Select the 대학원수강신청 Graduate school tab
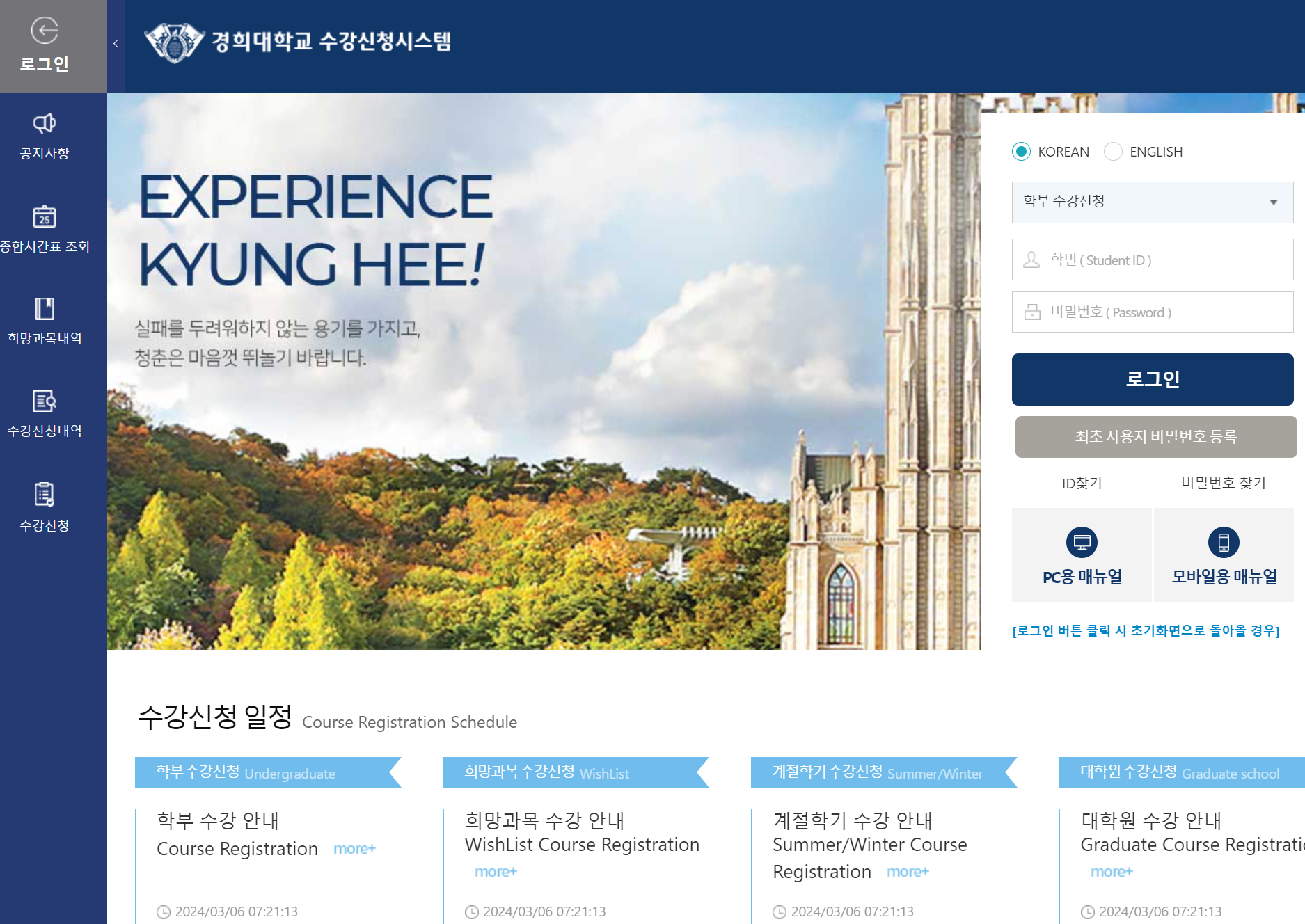Screen dimensions: 1305x924 (x=1182, y=772)
